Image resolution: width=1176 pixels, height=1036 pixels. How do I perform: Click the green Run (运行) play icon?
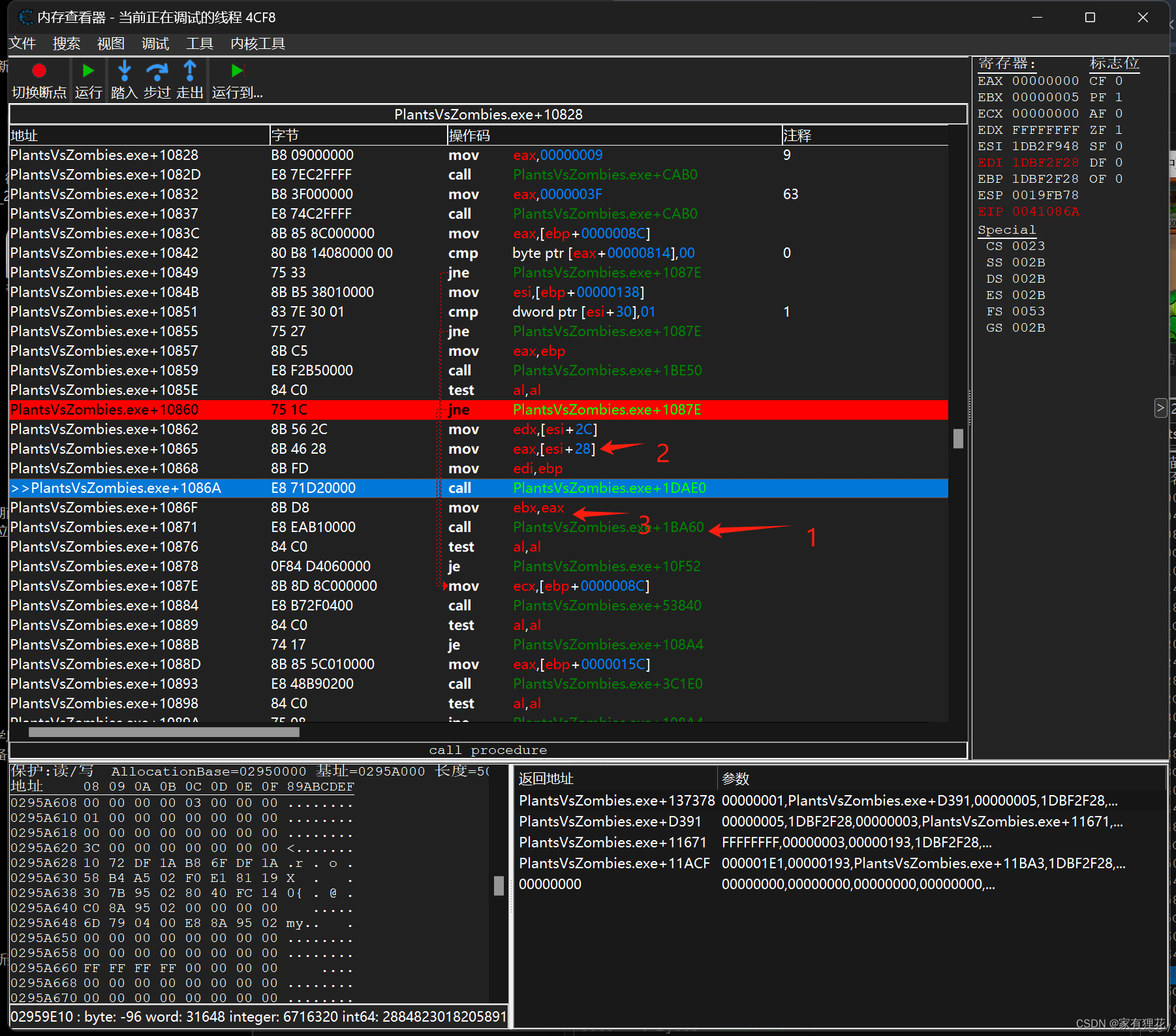click(88, 71)
